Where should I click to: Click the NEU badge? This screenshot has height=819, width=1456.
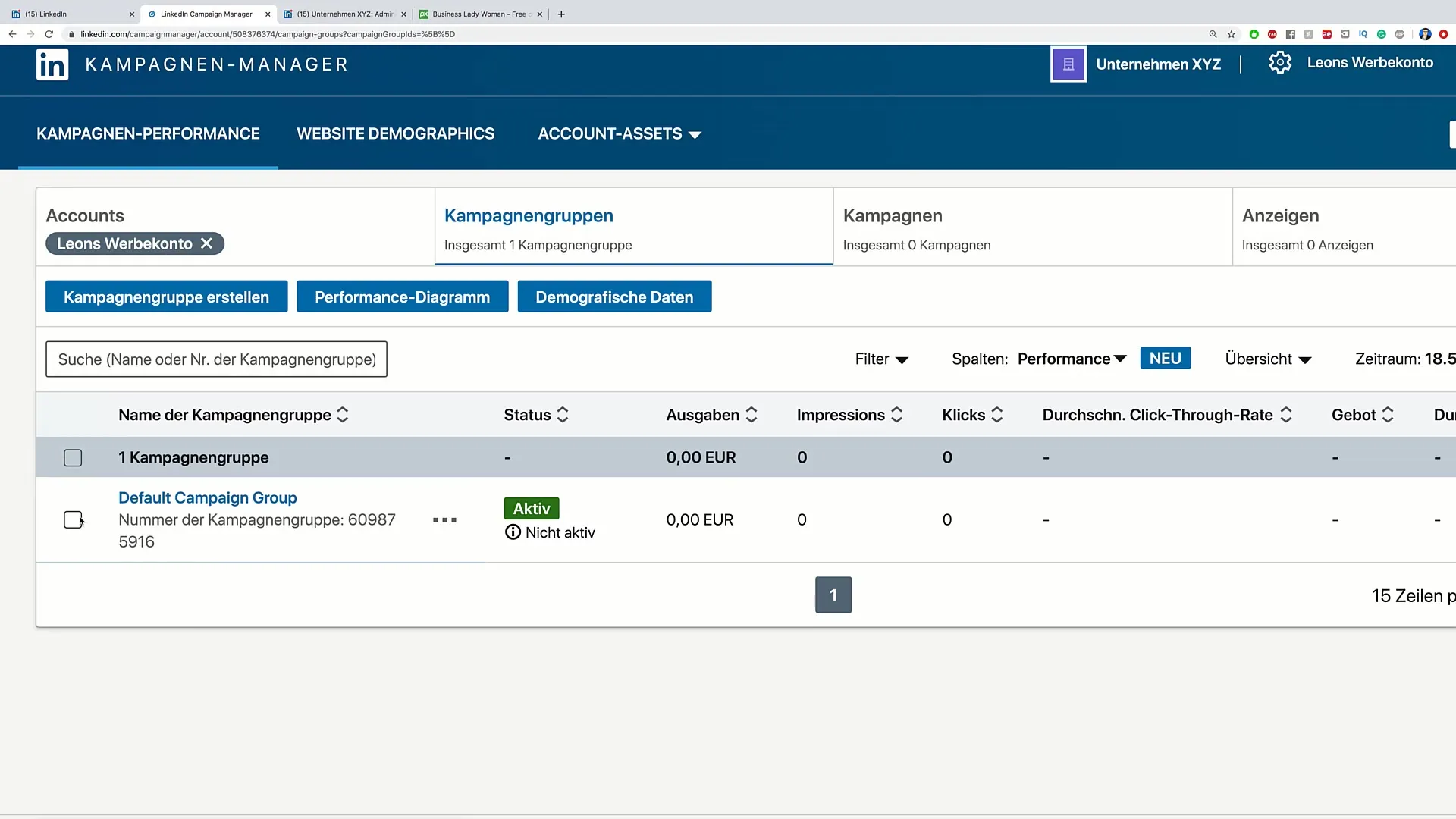(x=1165, y=359)
